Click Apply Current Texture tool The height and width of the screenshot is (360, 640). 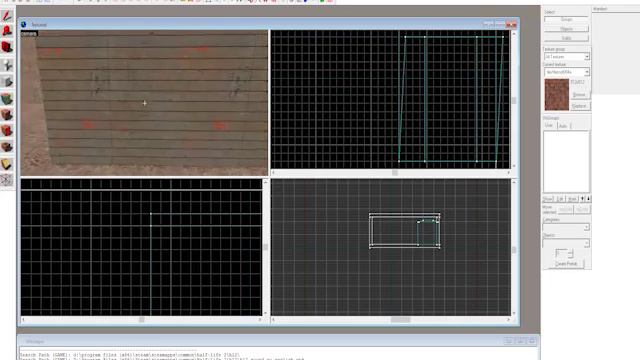7,115
